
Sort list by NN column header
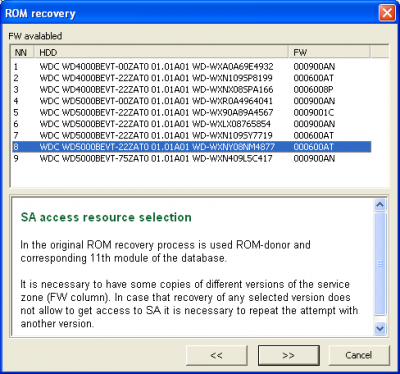[x=22, y=52]
